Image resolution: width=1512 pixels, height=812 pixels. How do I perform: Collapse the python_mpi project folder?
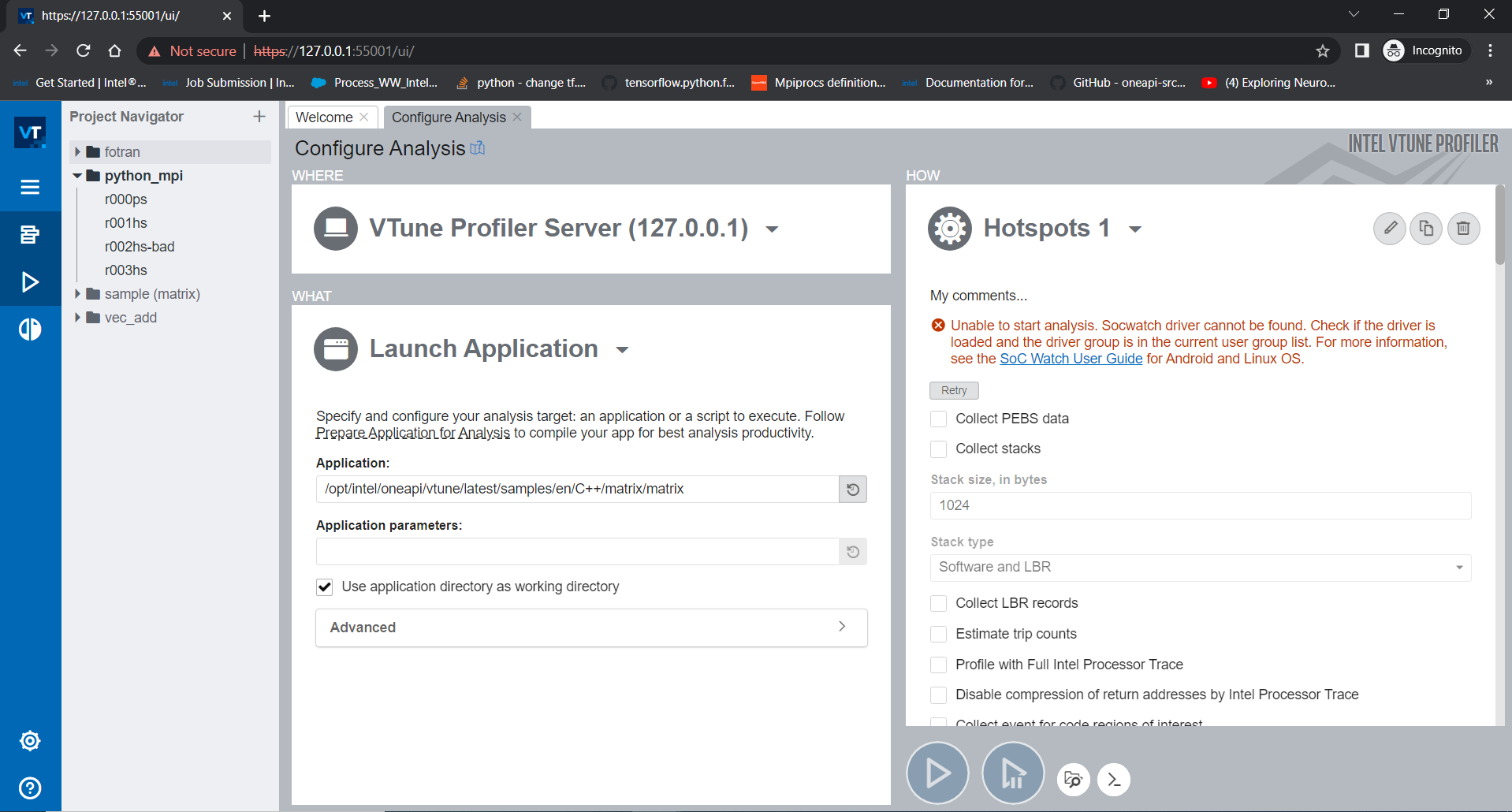(77, 176)
